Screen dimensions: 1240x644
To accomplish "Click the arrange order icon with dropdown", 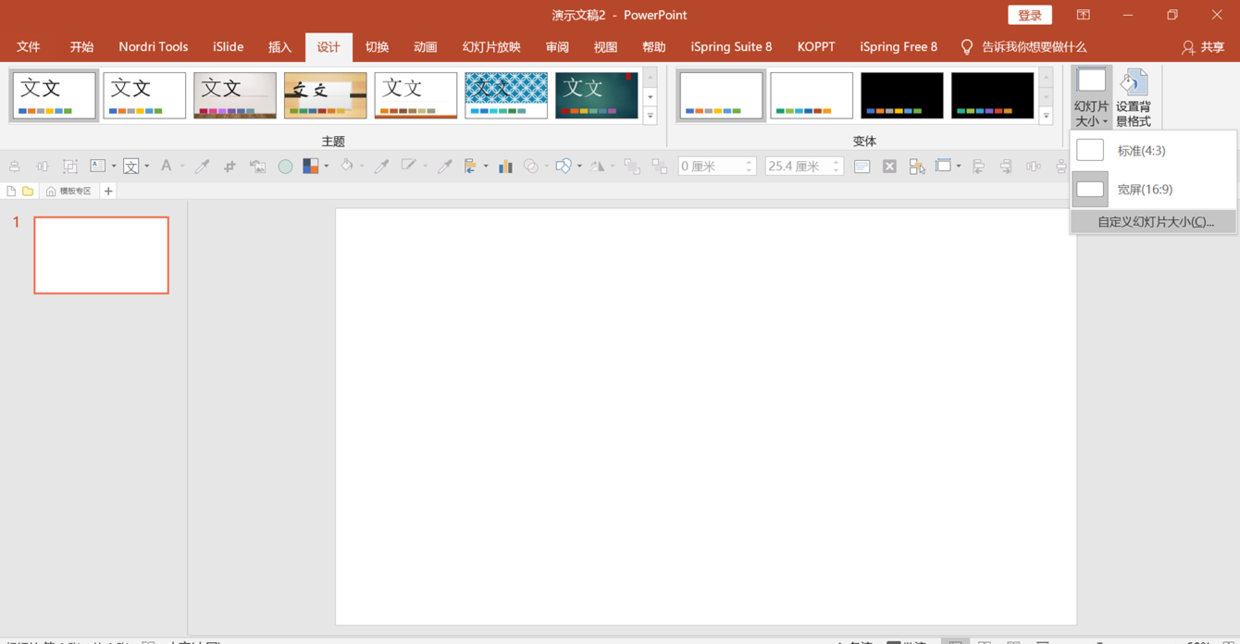I will click(x=470, y=166).
